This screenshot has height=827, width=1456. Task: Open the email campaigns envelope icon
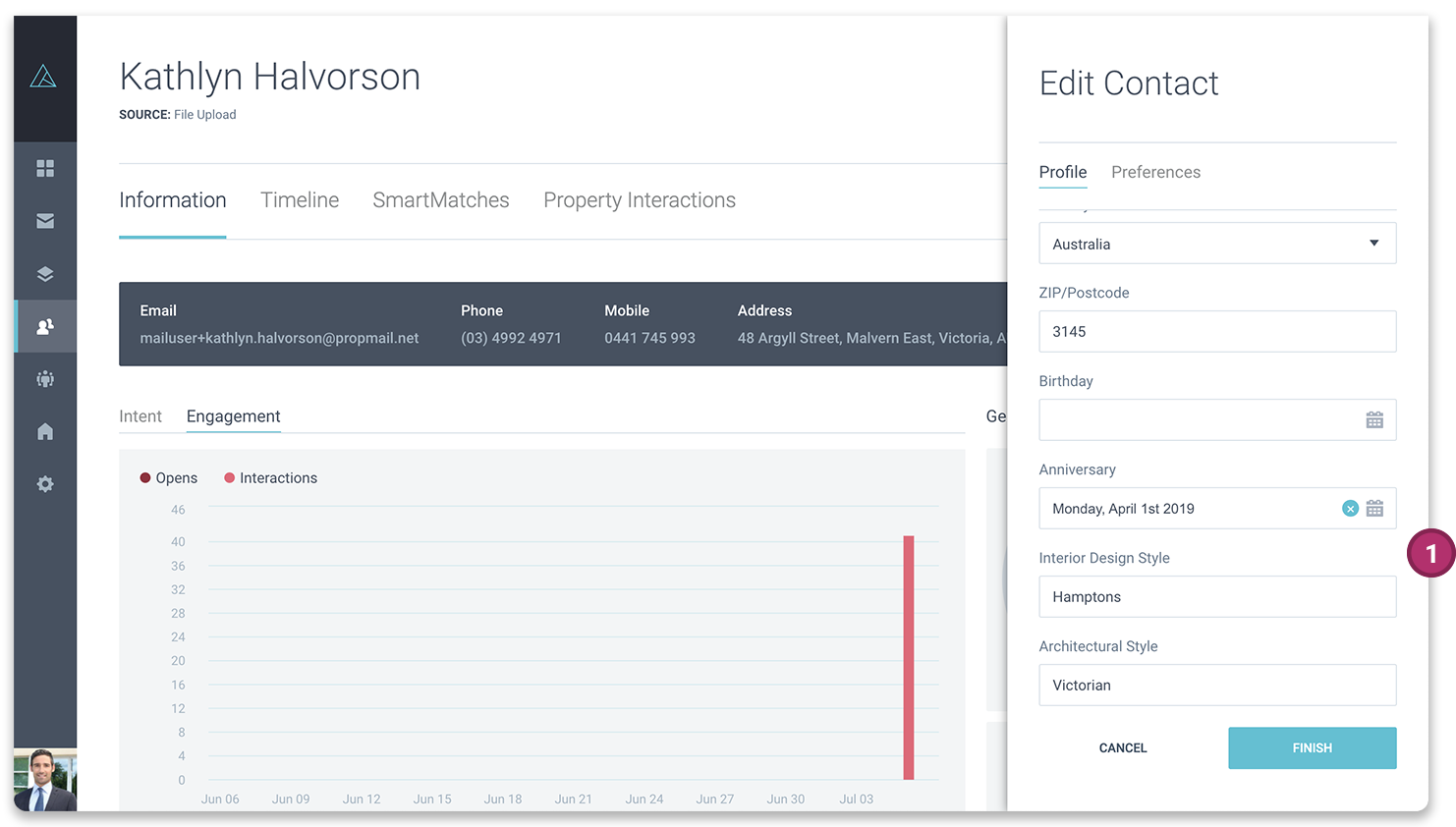[x=45, y=221]
